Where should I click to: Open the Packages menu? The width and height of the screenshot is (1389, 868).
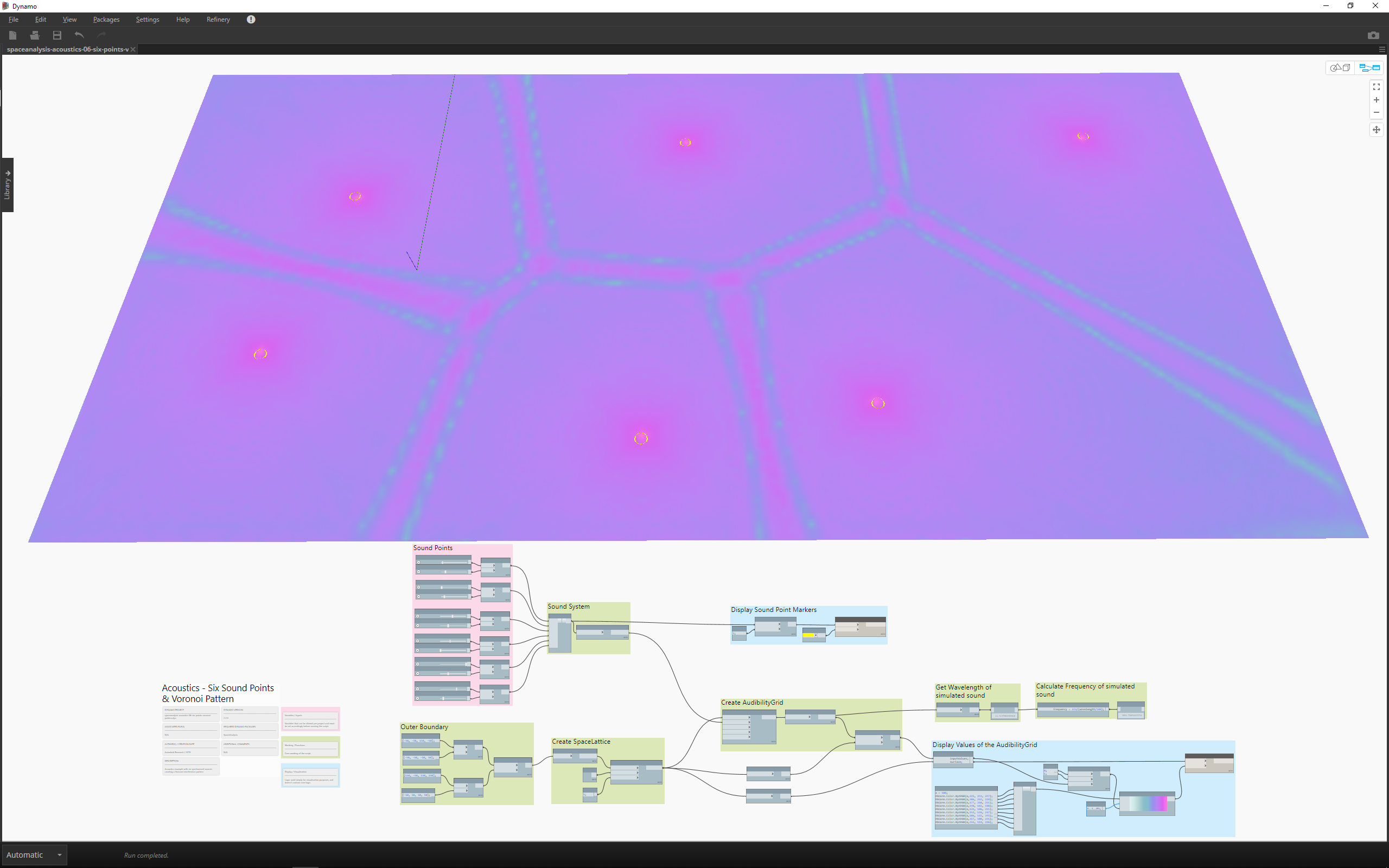[106, 20]
